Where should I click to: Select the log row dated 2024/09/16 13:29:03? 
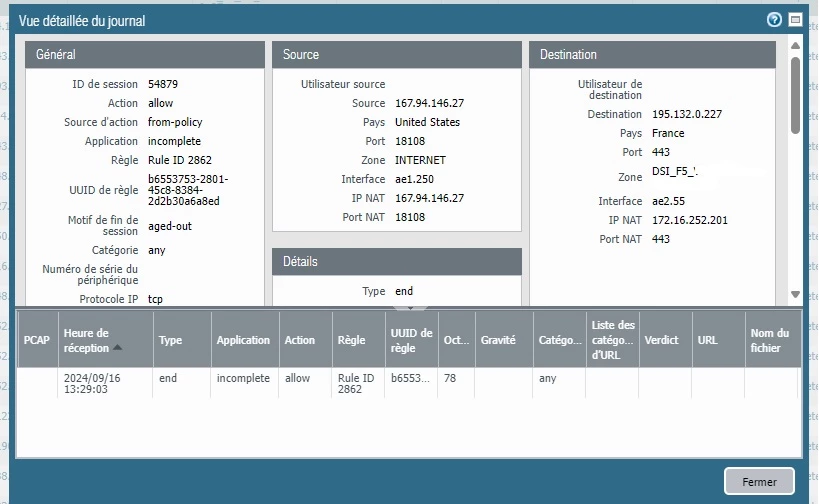pos(408,383)
